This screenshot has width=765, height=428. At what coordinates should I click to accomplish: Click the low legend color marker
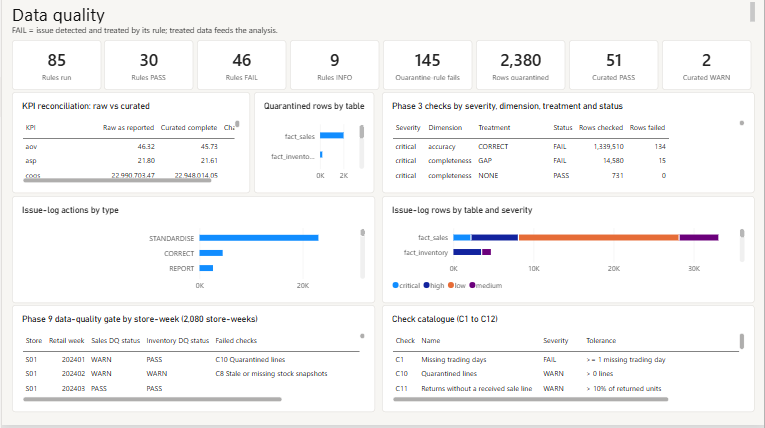click(451, 285)
